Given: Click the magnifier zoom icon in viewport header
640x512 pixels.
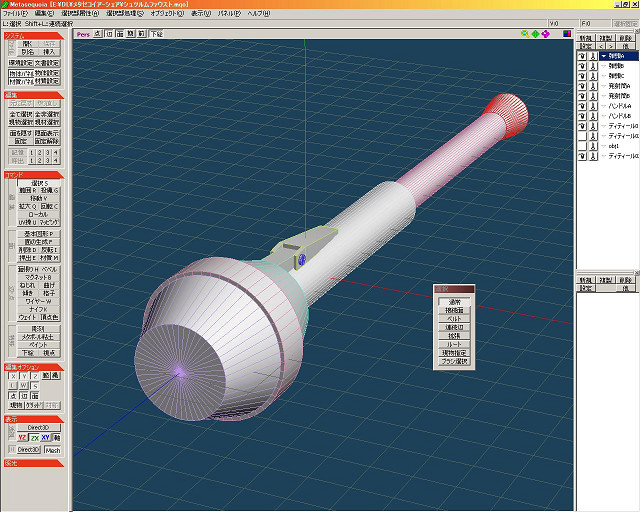Looking at the screenshot, I should (525, 34).
